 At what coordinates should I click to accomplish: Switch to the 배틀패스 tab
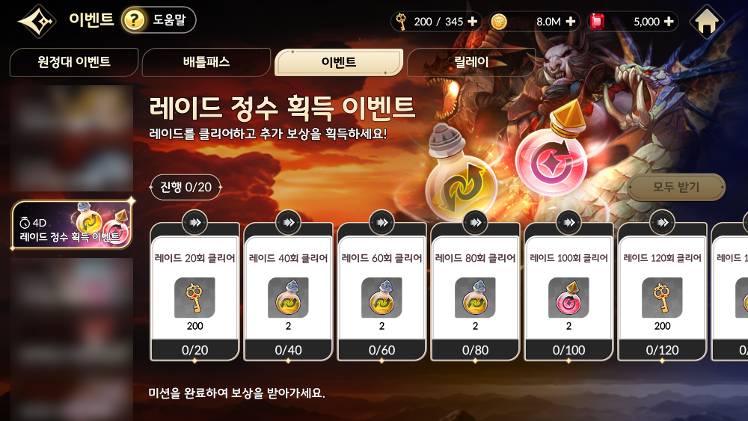tap(206, 62)
